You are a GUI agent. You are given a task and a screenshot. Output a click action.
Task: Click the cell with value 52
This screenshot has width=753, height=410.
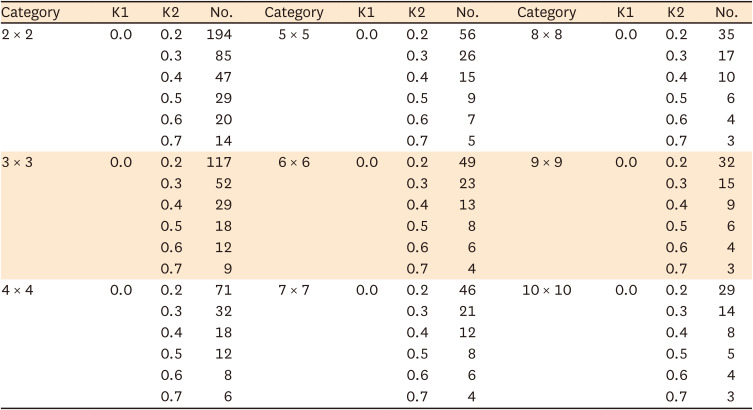point(224,183)
